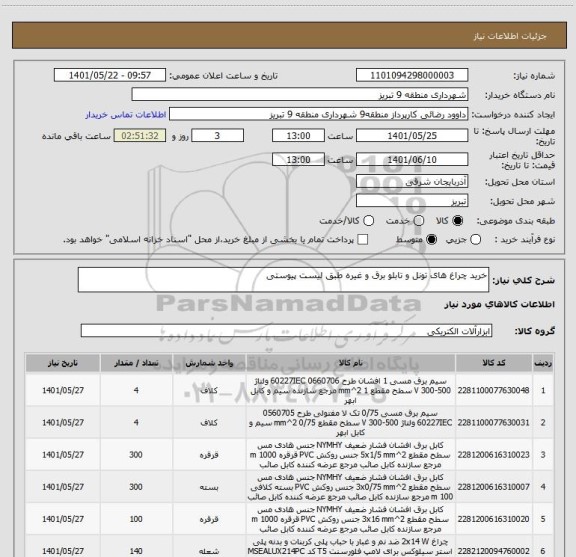This screenshot has width=576, height=557.
Task: Click the buyer name field شهرداری منطقه 9 تبریز
Action: 300,95
